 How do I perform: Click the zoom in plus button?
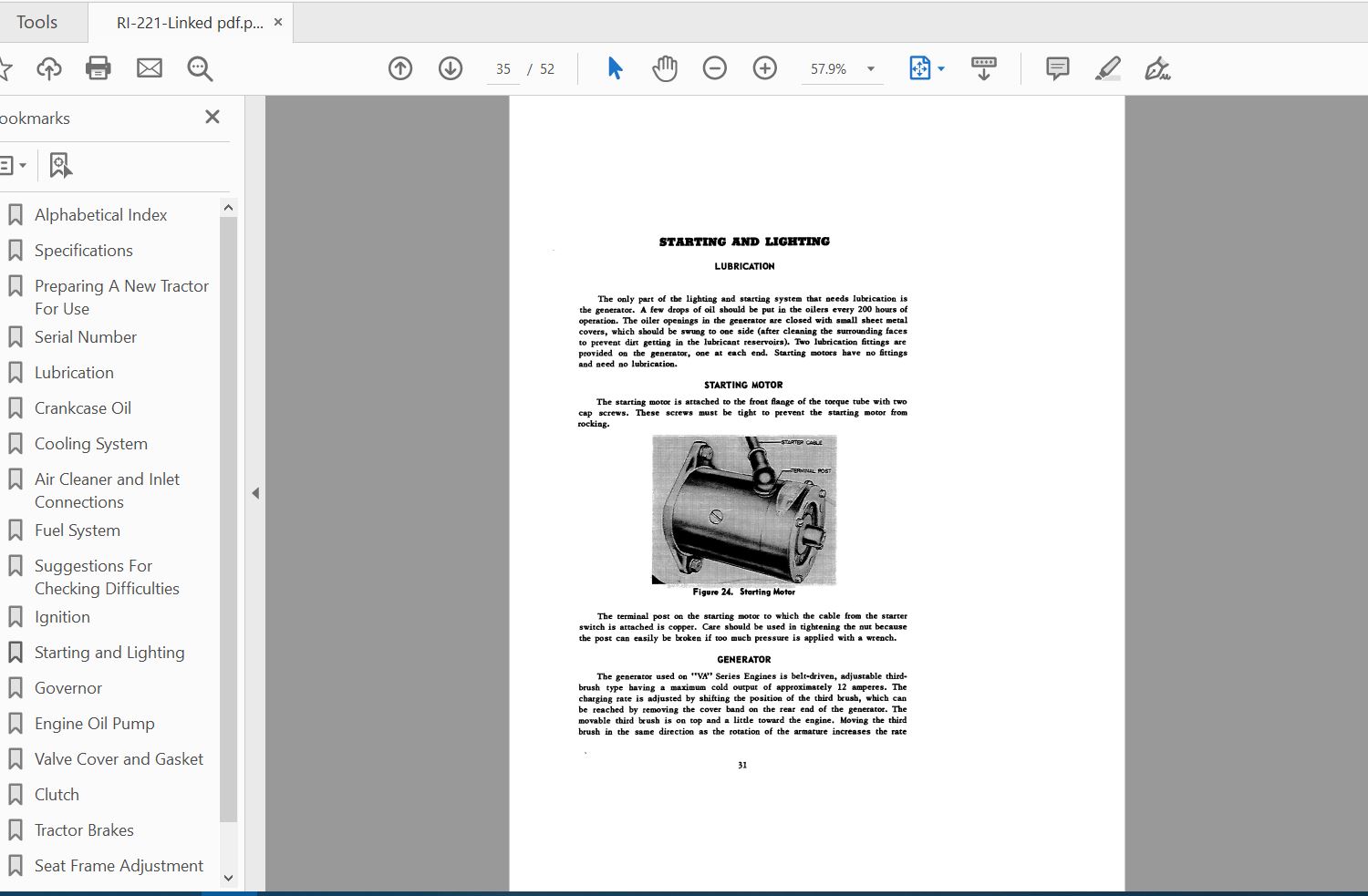pyautogui.click(x=765, y=68)
